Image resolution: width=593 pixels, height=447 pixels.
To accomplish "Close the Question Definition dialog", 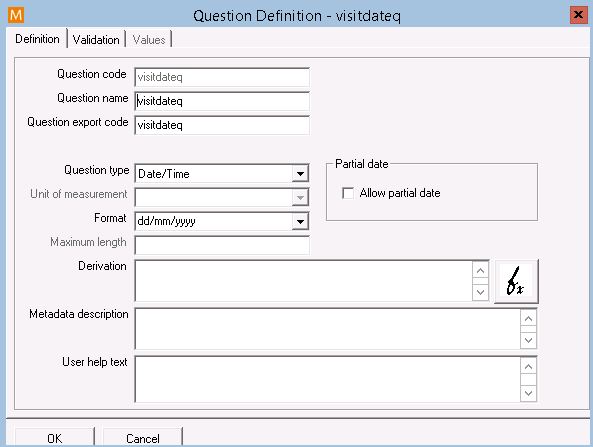I will coord(578,15).
